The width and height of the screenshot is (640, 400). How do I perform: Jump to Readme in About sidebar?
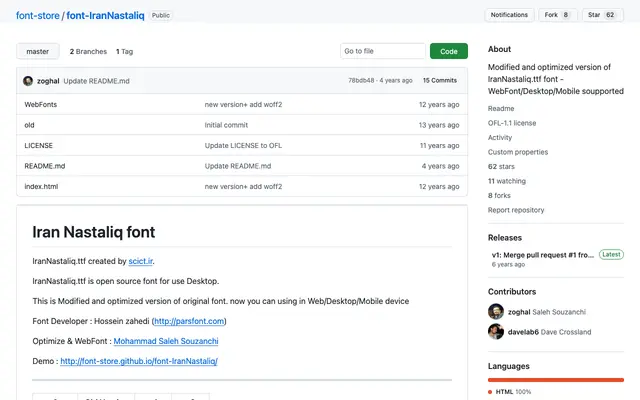(x=501, y=109)
